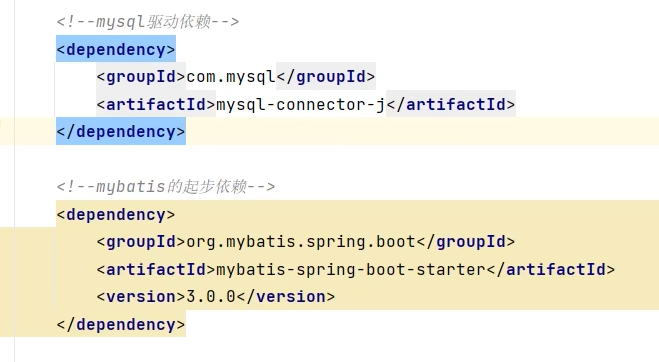Click the mysql driver dependency comment
This screenshot has height=362, width=659.
point(148,21)
